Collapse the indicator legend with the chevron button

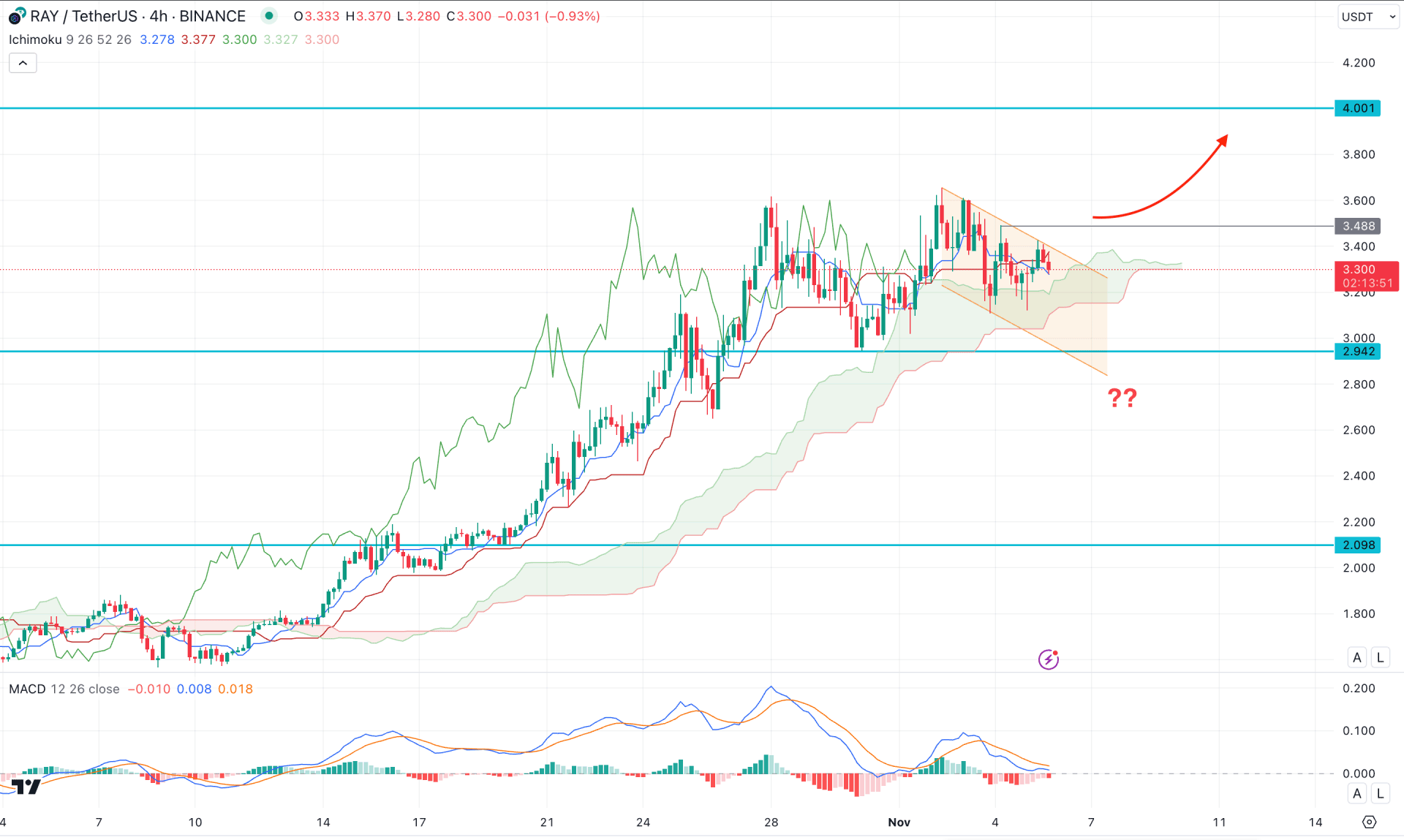click(23, 64)
